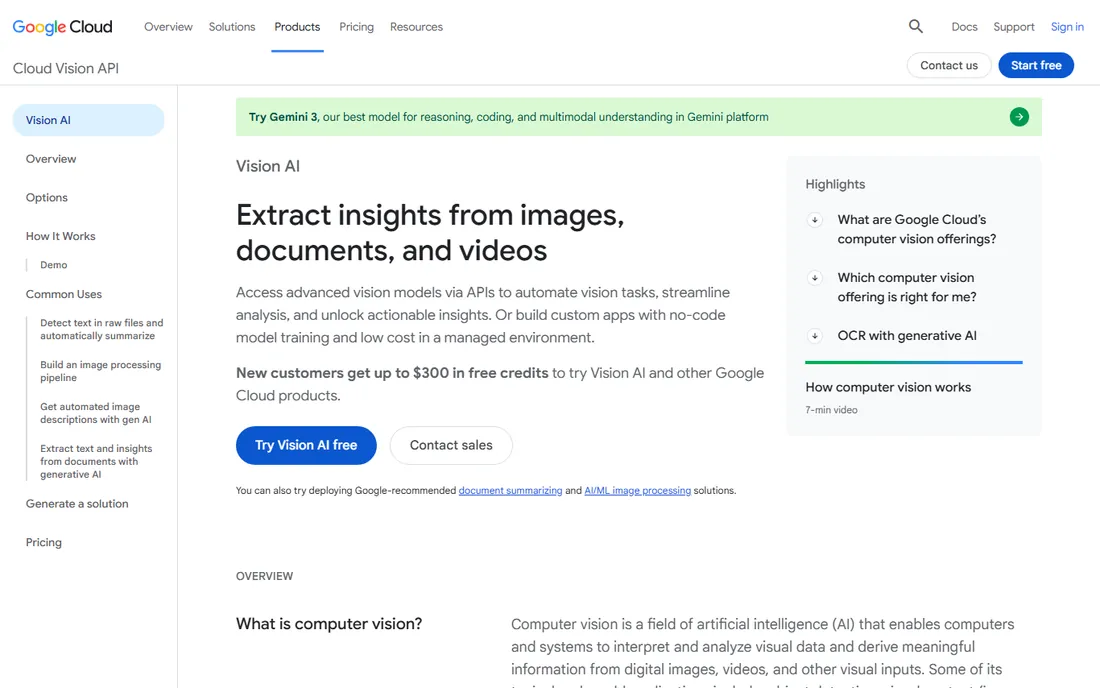Select Options in the left sidebar
The image size is (1100, 688).
pyautogui.click(x=47, y=198)
